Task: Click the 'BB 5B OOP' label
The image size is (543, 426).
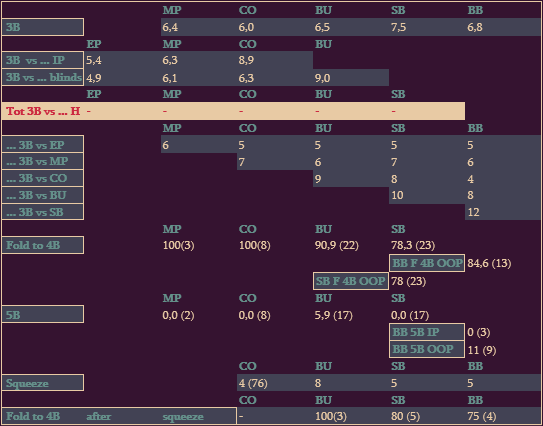Action: tap(427, 349)
